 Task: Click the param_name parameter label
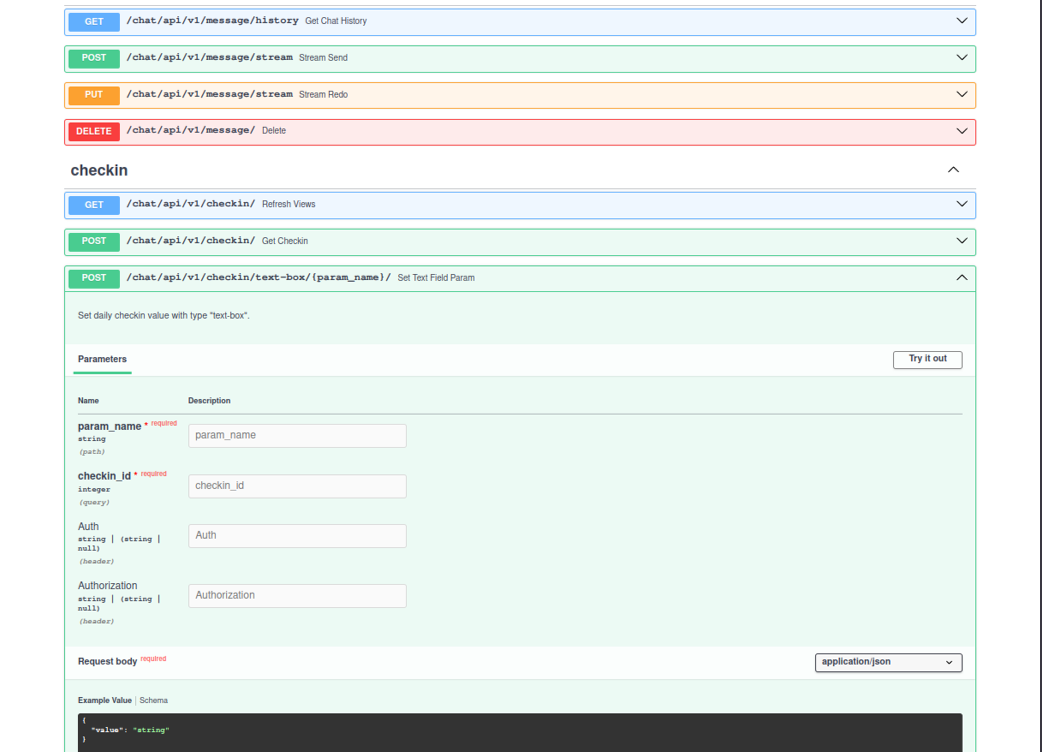pos(109,426)
